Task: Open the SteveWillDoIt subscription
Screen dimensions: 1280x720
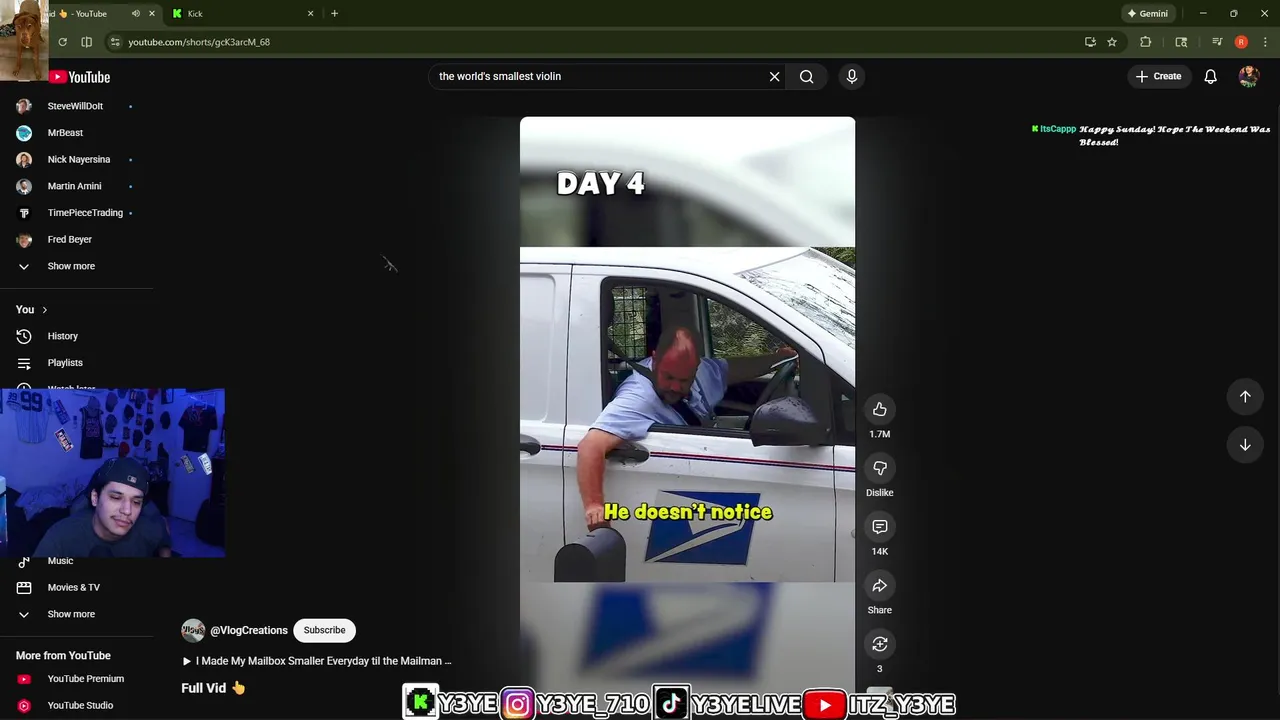Action: 76,106
